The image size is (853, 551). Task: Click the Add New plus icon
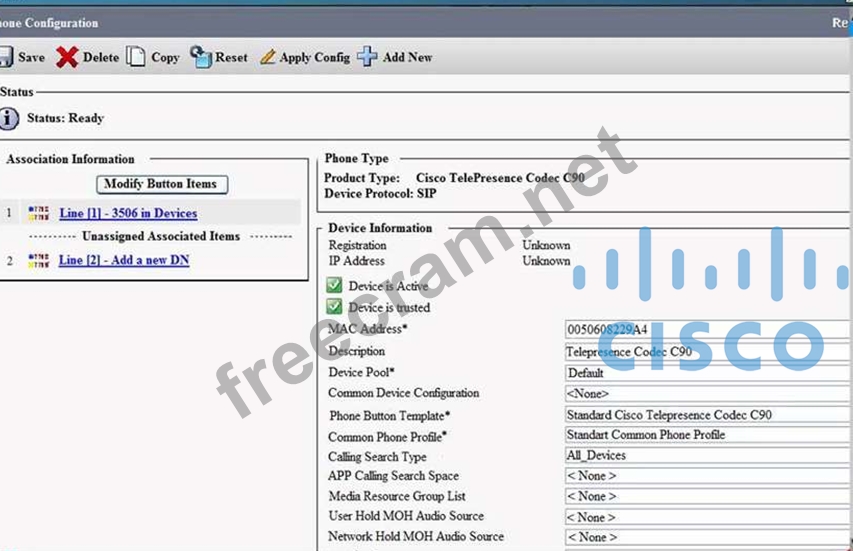coord(367,57)
